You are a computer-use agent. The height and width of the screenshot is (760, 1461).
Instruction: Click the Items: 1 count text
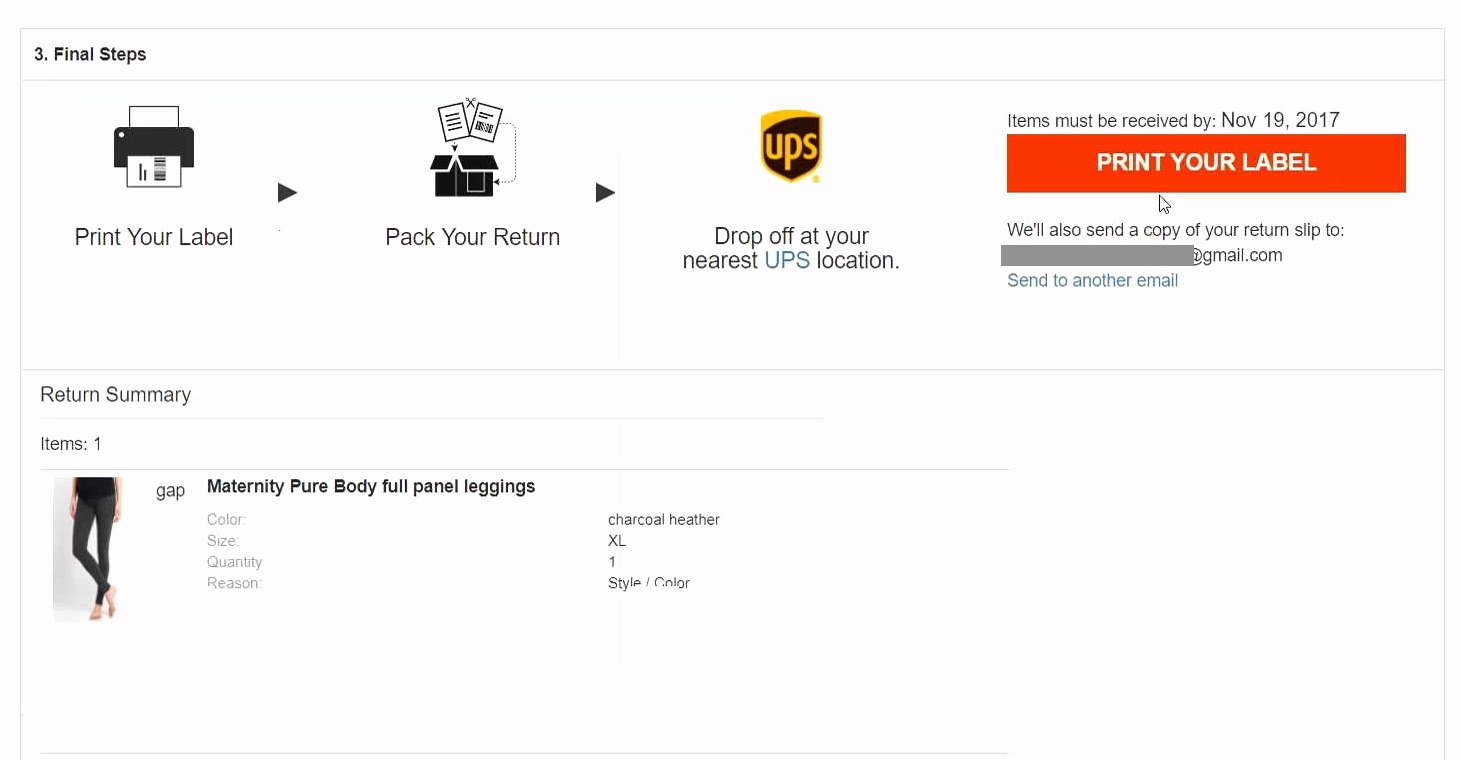[71, 444]
